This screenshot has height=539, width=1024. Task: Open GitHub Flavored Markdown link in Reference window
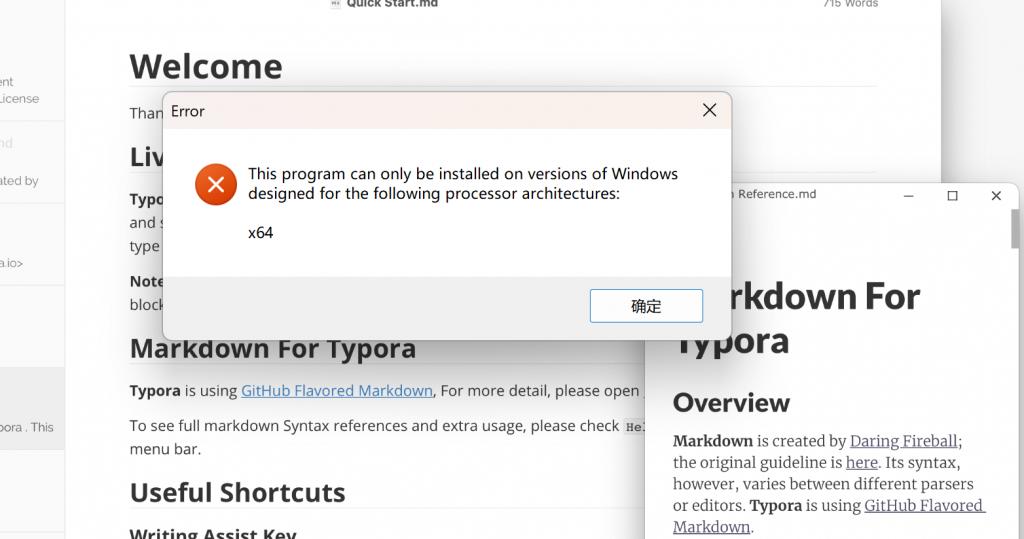coord(829,515)
